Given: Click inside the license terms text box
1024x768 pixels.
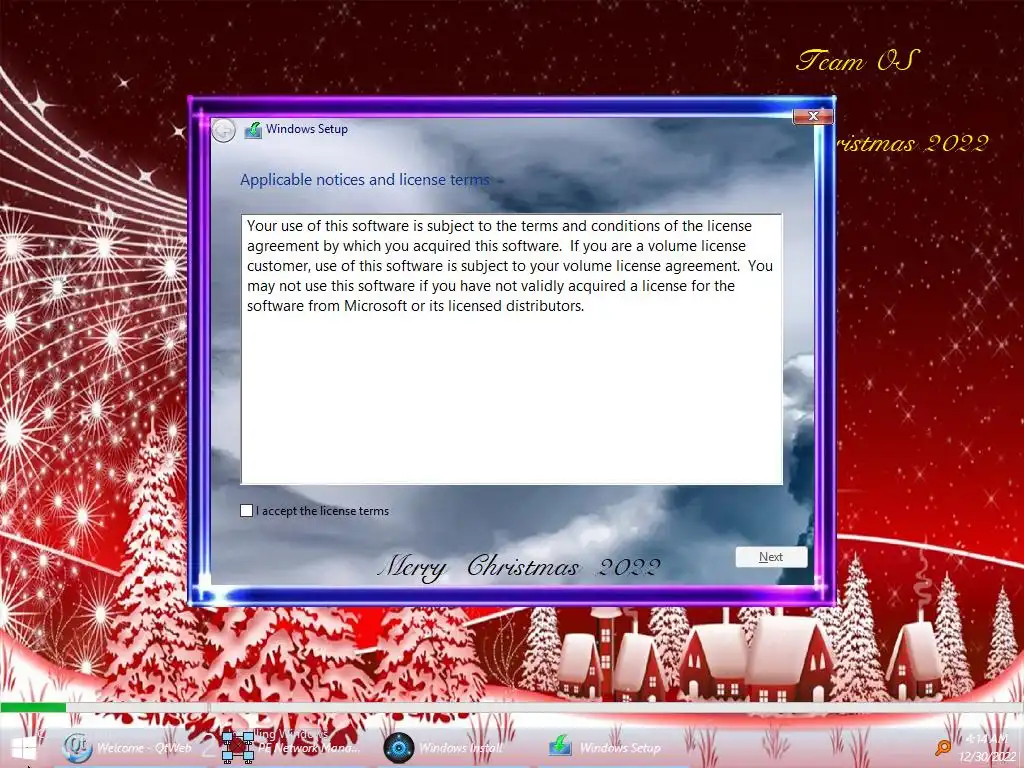Looking at the screenshot, I should (x=511, y=349).
